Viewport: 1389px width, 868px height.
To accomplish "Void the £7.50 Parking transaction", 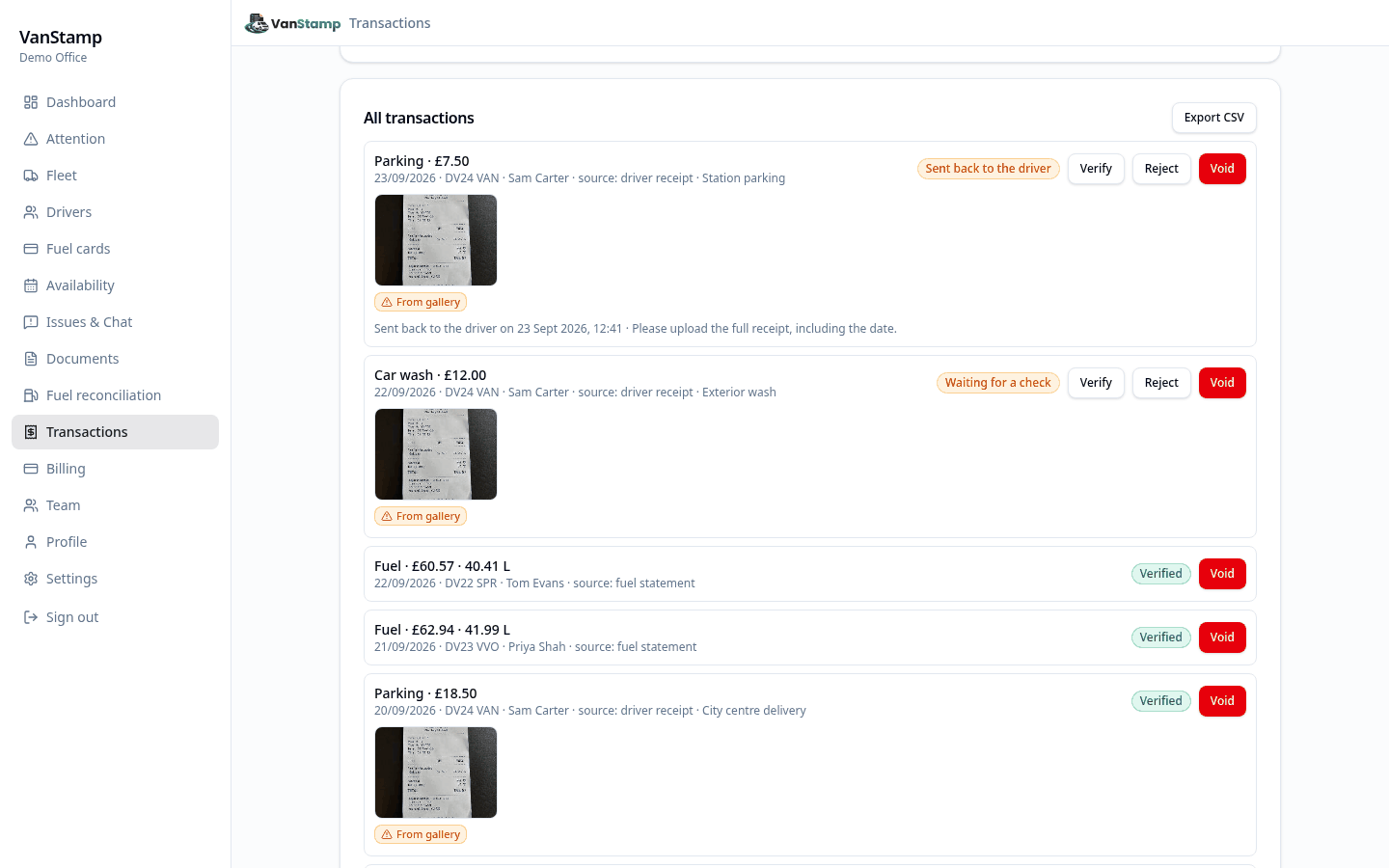I will click(1222, 169).
